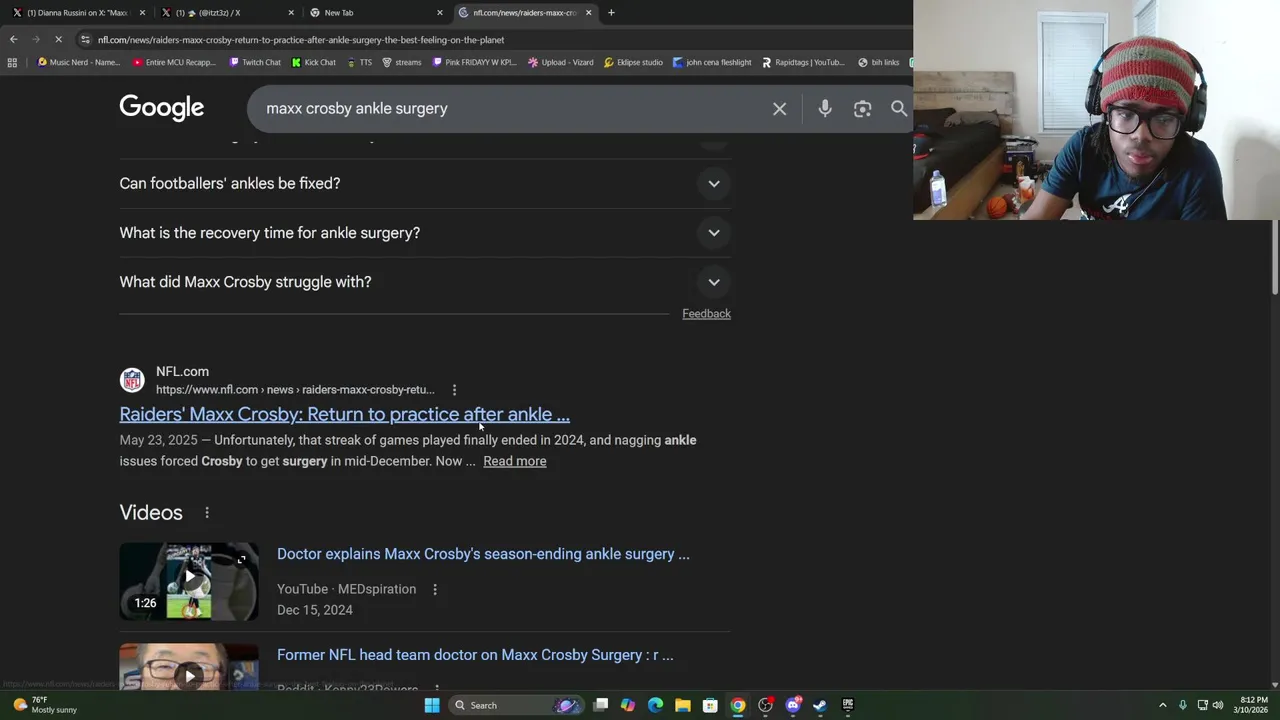
Task: Clear the Google search box
Action: coord(779,108)
